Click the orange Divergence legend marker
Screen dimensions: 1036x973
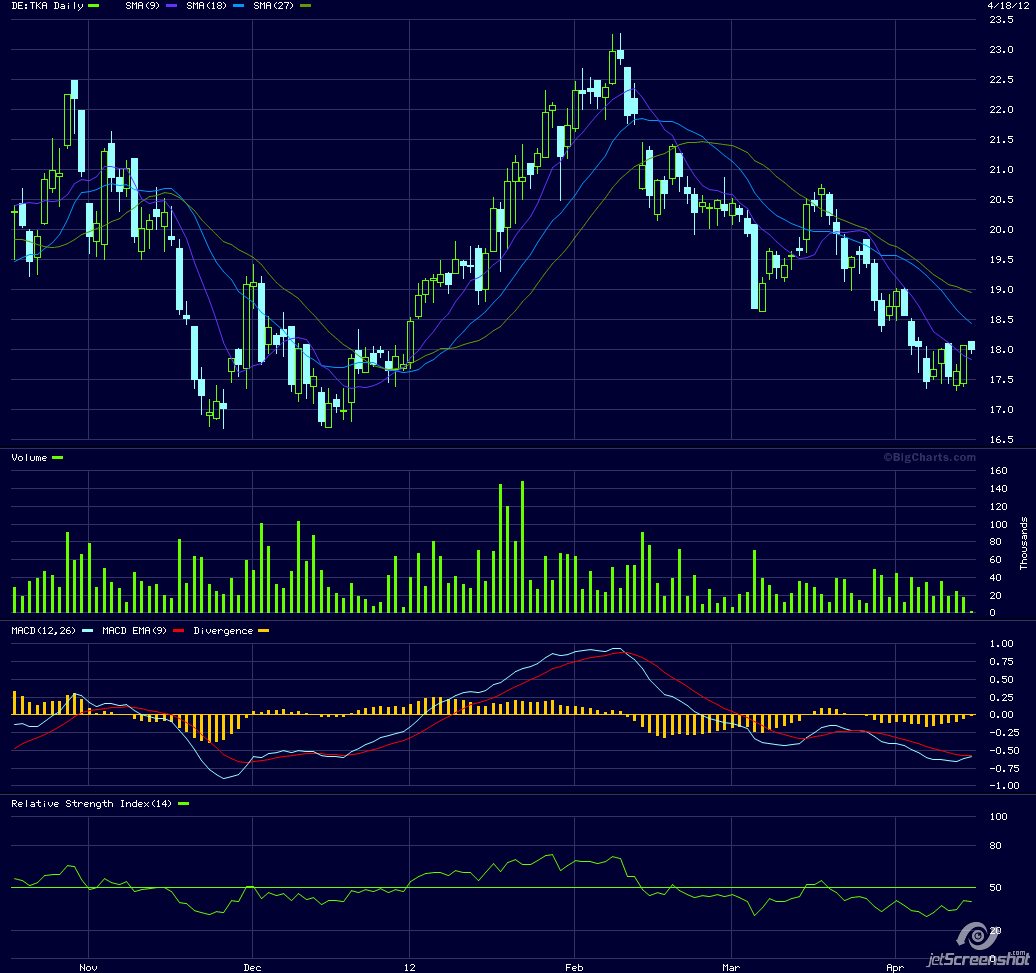coord(263,631)
